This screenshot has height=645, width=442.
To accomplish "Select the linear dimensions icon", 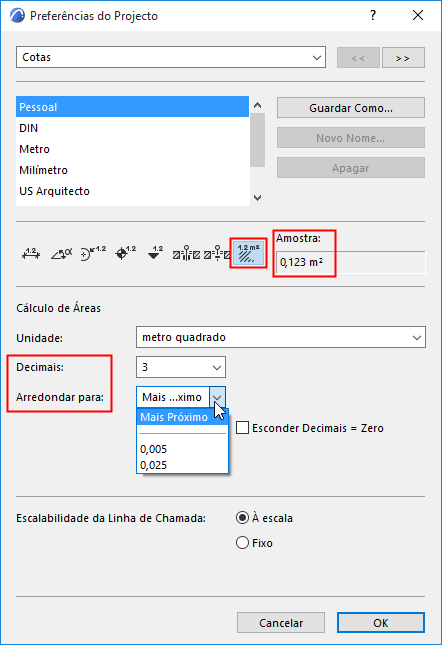I will click(31, 253).
